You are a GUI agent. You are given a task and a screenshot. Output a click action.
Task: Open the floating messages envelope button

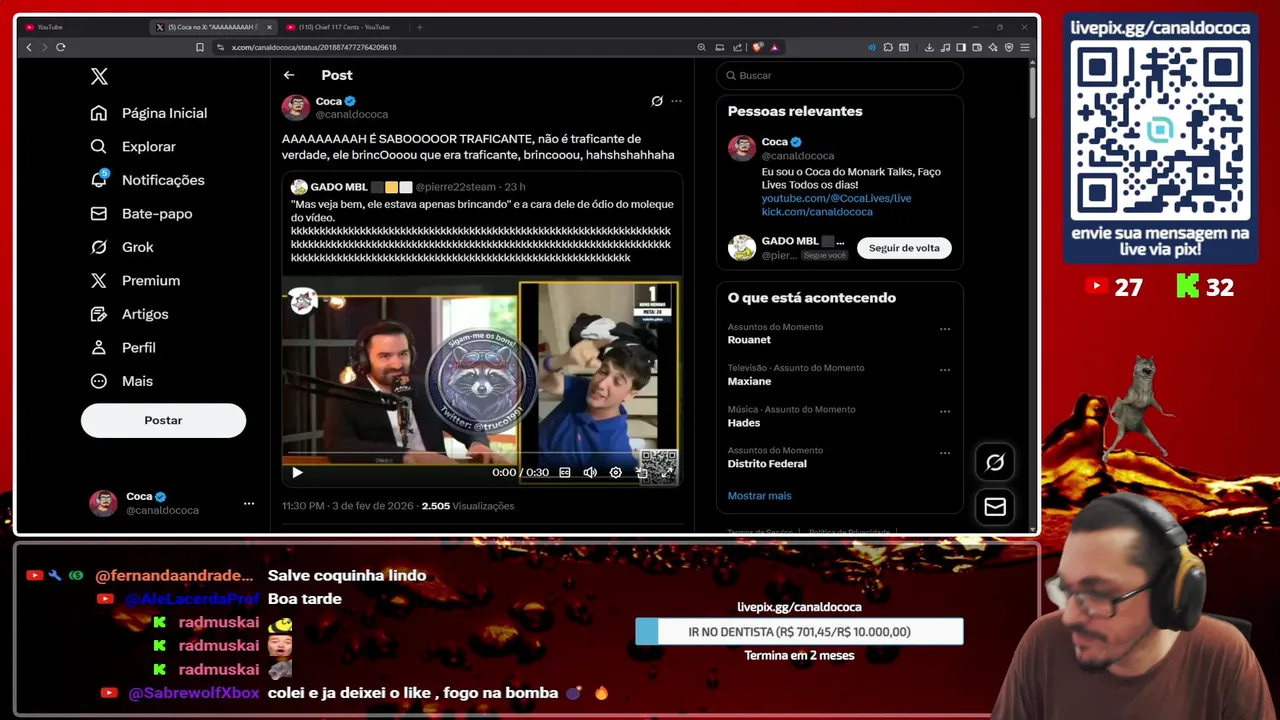(995, 507)
